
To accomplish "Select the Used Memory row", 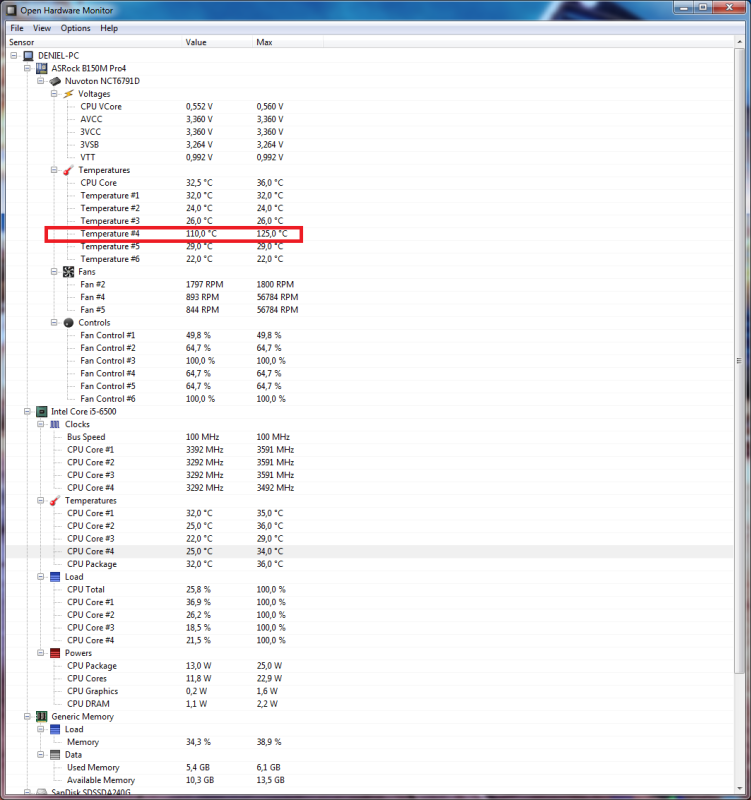I will point(369,768).
